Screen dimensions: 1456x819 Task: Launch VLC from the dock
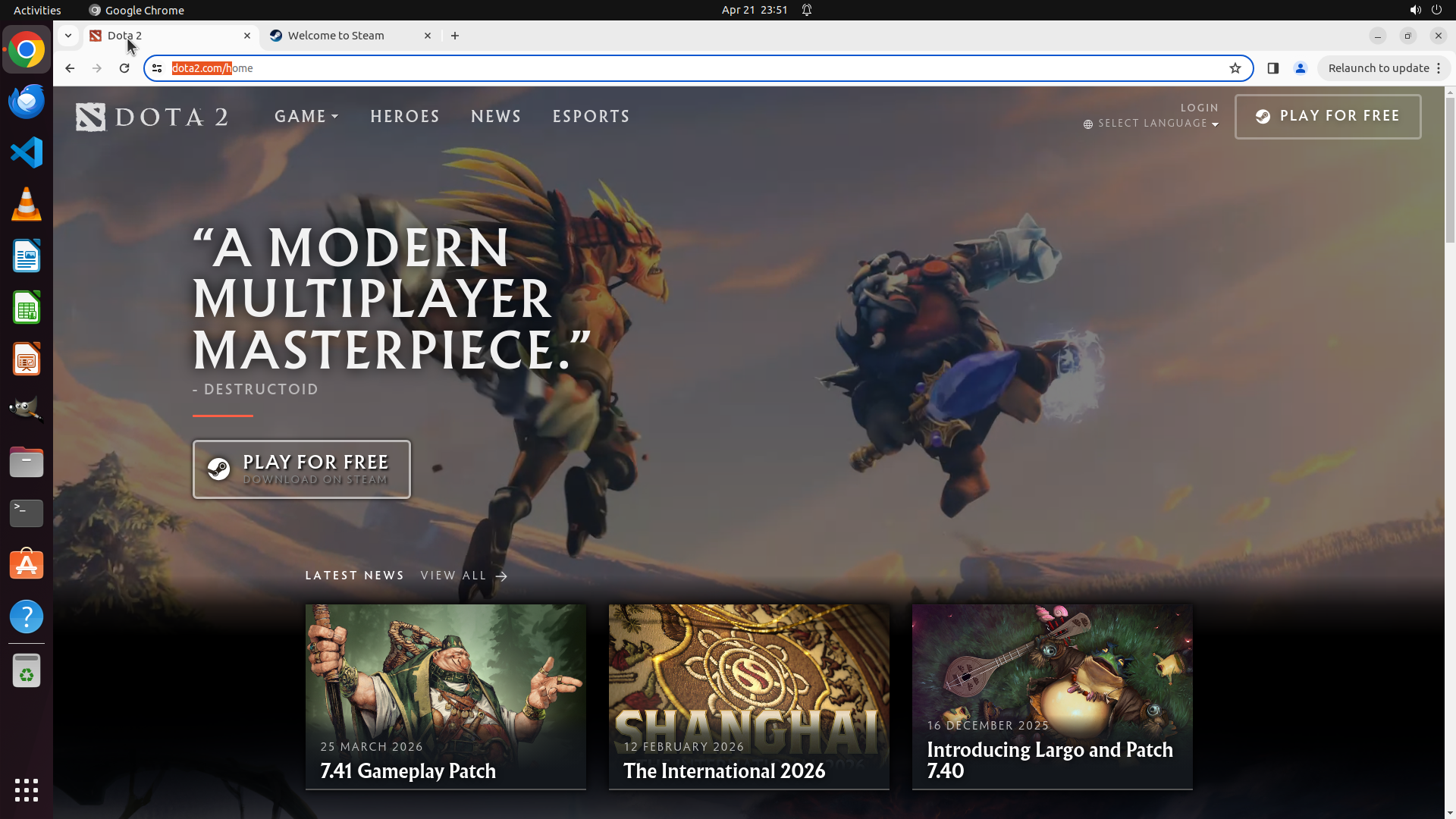tap(27, 205)
